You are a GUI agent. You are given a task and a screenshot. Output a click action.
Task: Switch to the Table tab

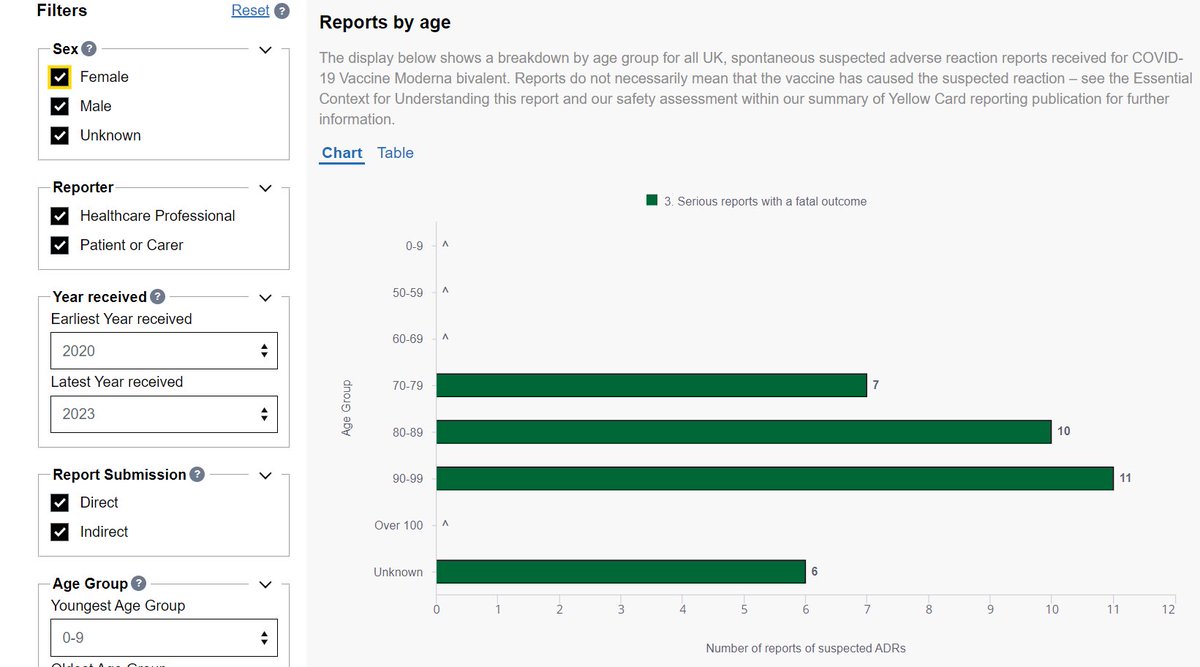(x=395, y=153)
